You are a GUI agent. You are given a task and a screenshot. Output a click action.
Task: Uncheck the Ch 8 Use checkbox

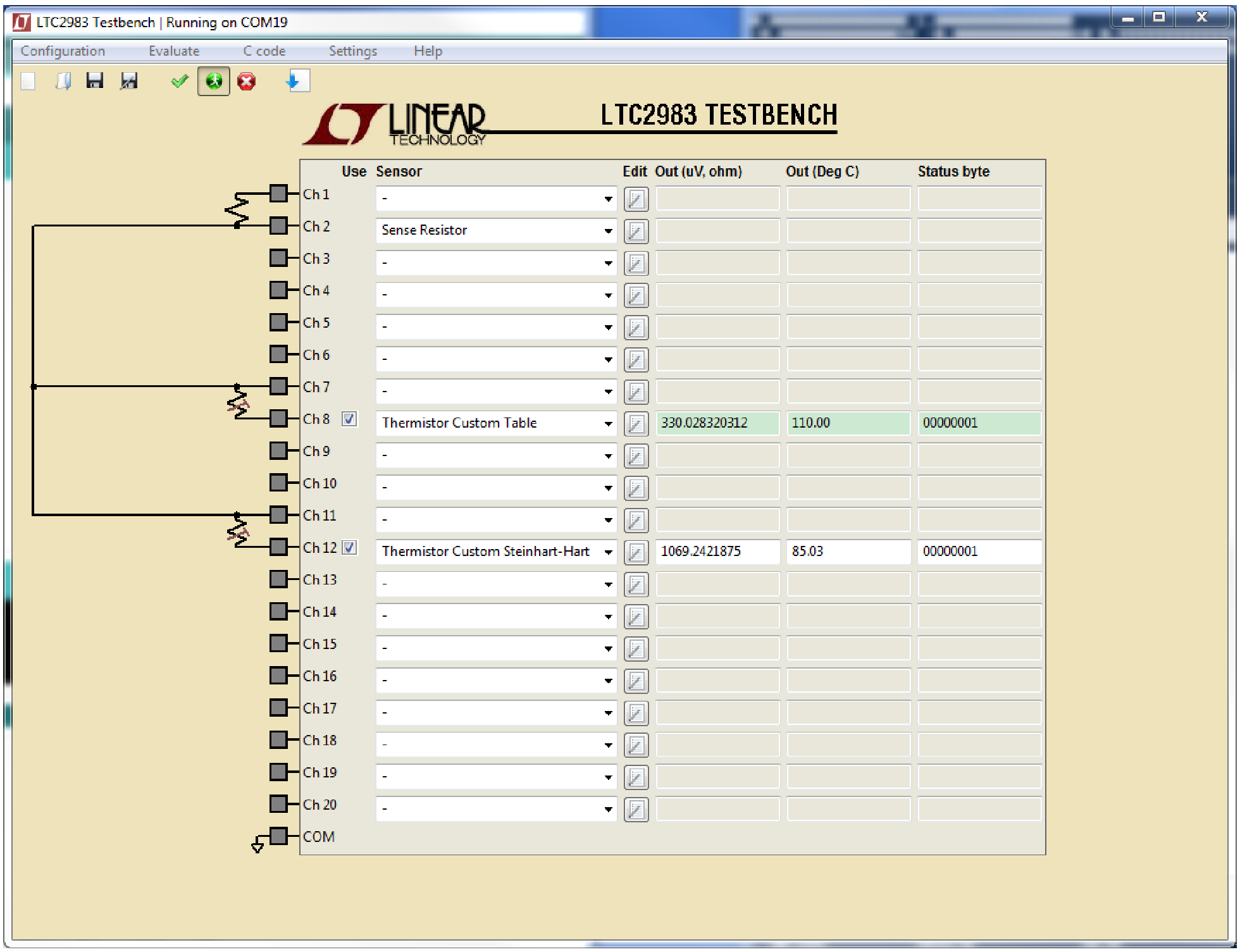pyautogui.click(x=349, y=419)
